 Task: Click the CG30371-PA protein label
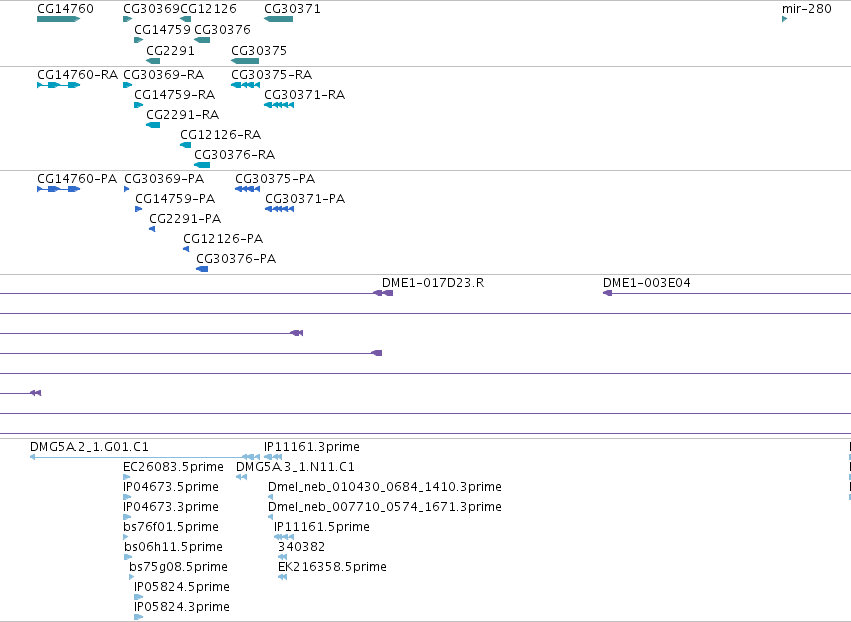[x=305, y=199]
